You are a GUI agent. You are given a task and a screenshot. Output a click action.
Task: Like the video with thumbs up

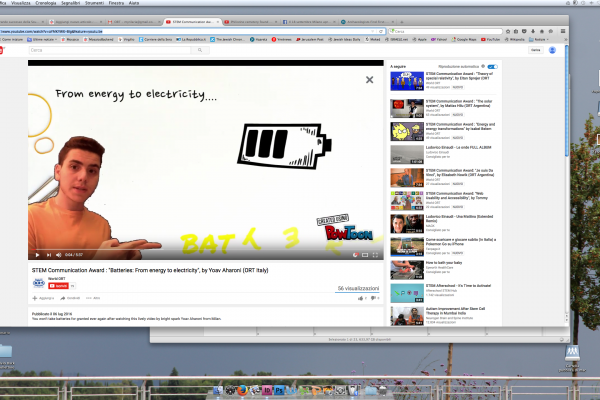click(362, 298)
